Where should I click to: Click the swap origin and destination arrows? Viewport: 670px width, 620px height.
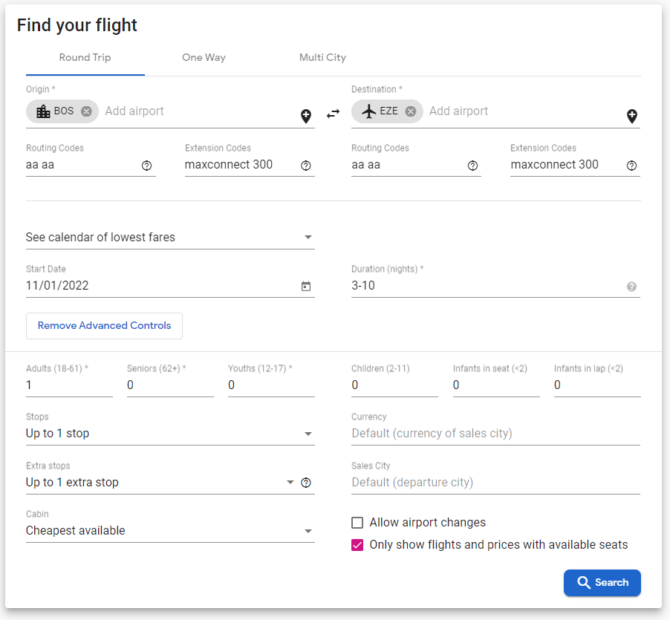point(333,114)
